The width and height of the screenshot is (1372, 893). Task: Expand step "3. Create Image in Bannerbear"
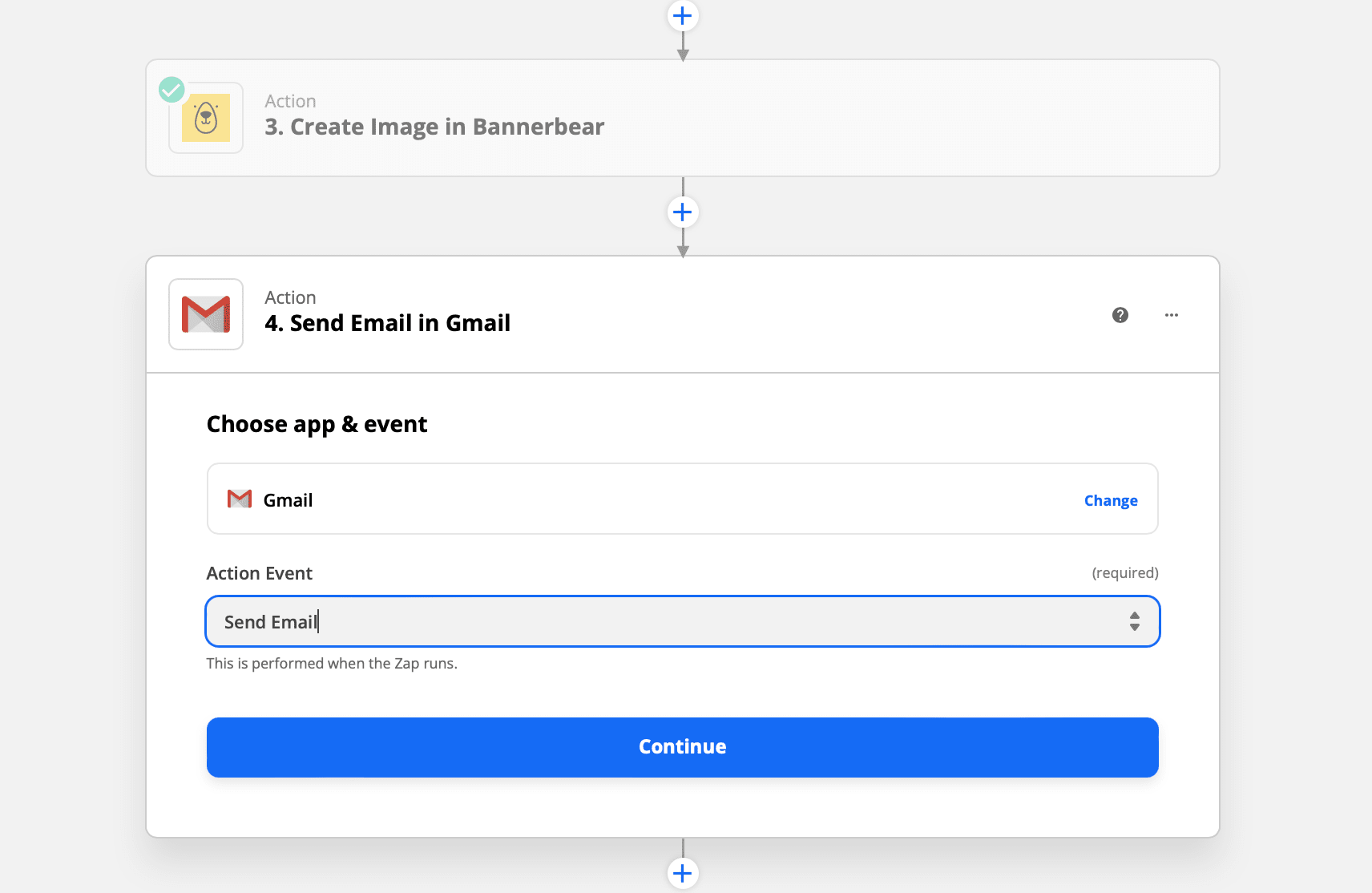(434, 127)
